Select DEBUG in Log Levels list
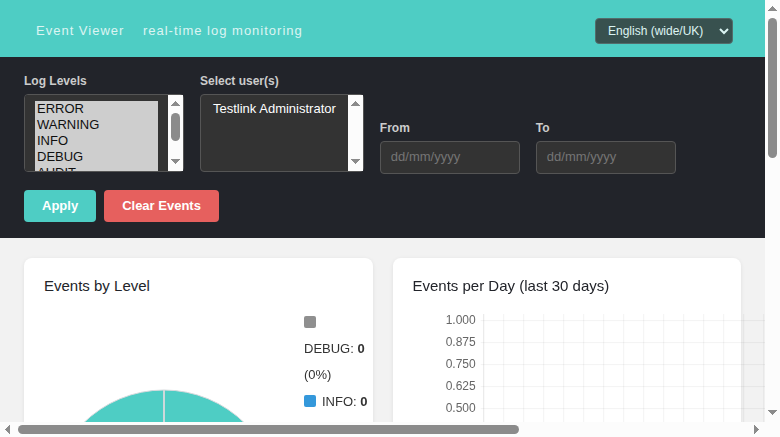 tap(97, 156)
